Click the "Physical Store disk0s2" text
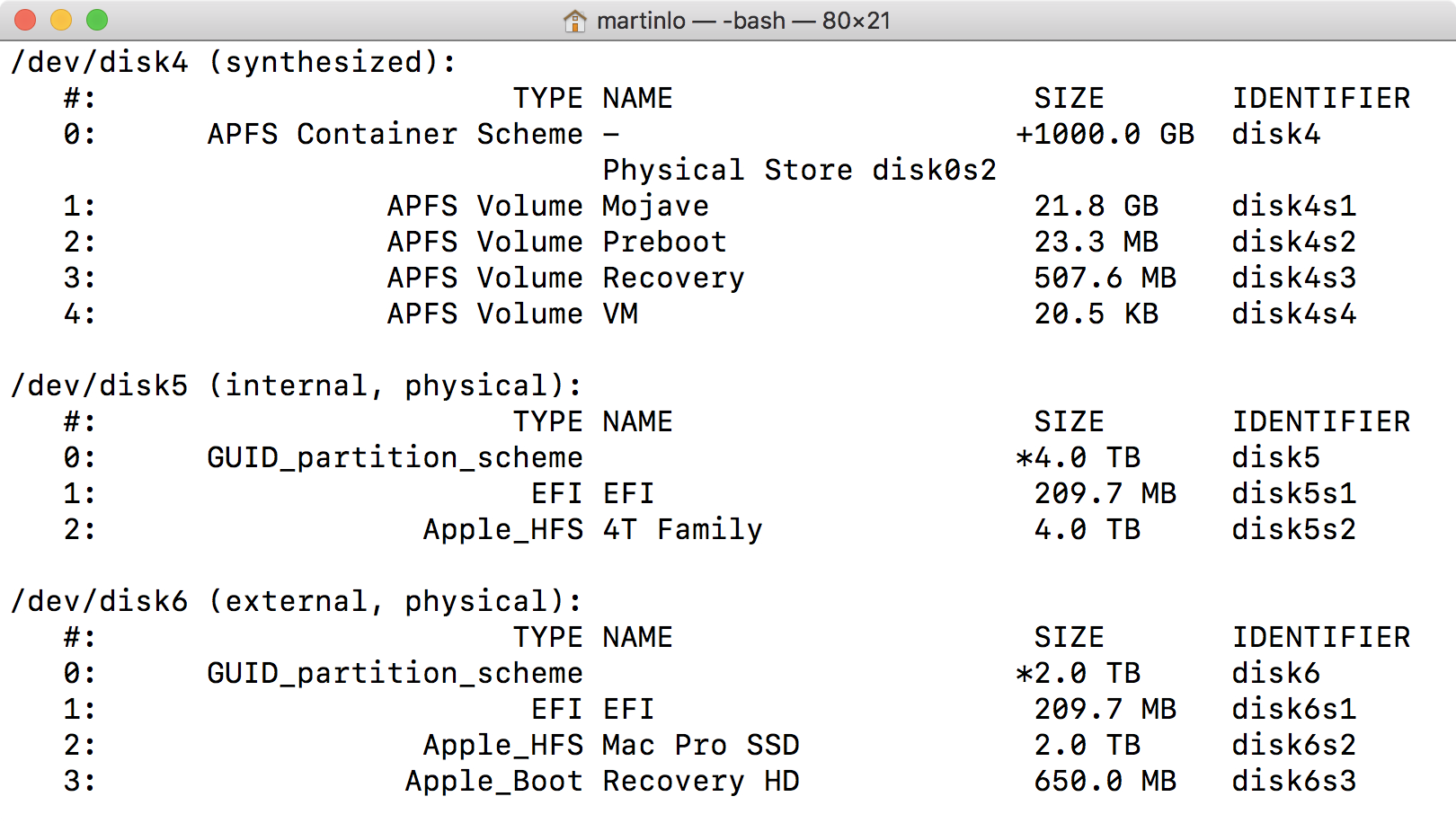This screenshot has height=823, width=1456. tap(799, 170)
